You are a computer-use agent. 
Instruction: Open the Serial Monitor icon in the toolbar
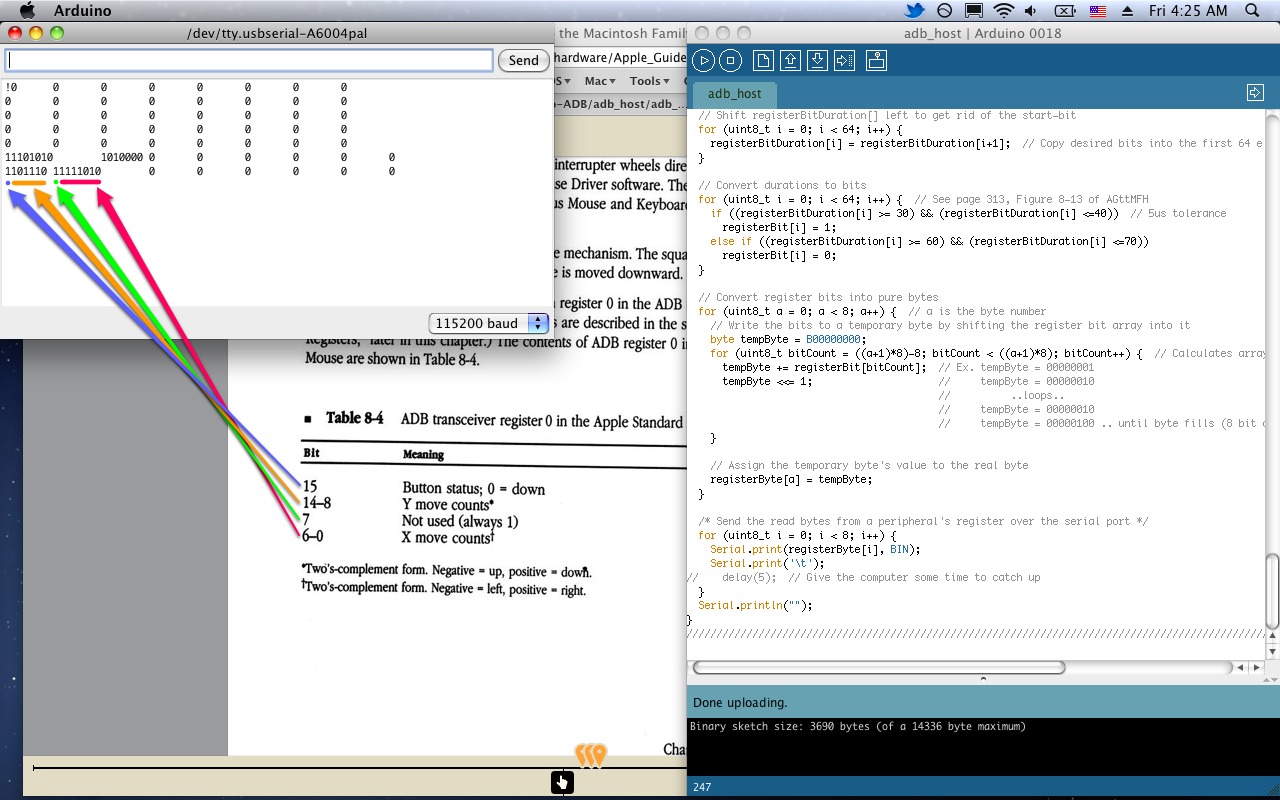coord(876,60)
